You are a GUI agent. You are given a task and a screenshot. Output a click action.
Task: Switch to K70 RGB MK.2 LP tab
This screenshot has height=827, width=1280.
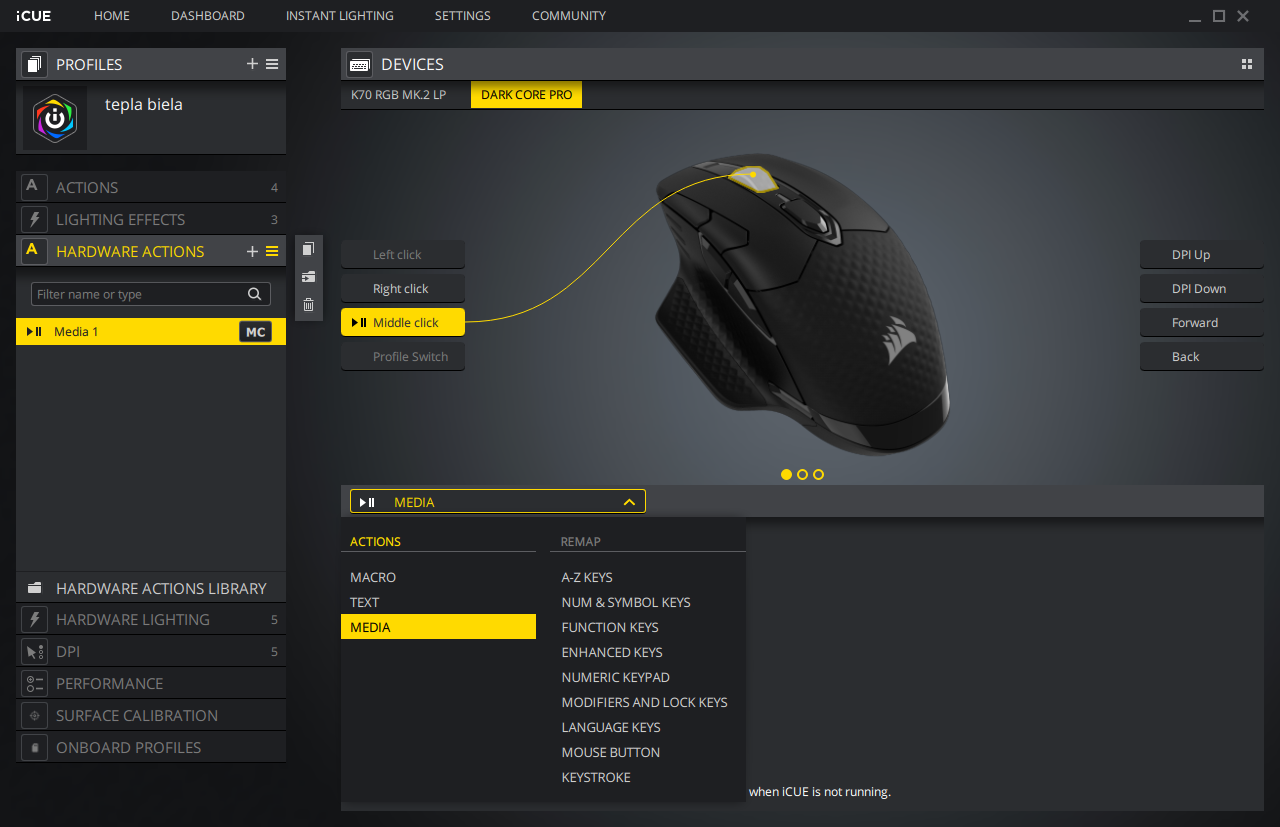pyautogui.click(x=398, y=95)
